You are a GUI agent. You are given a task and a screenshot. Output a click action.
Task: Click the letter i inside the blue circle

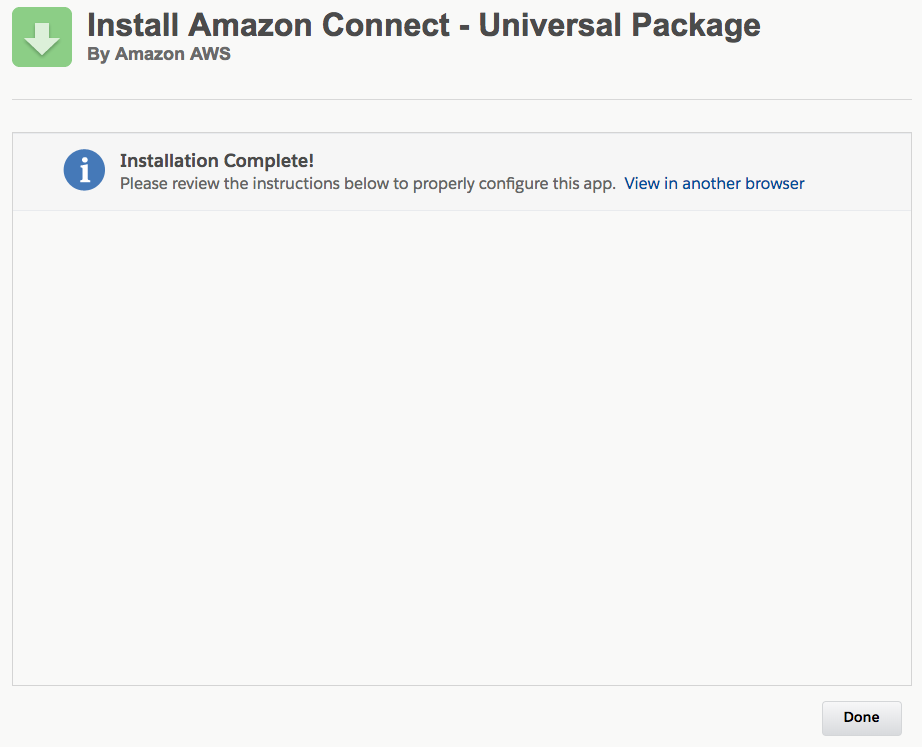point(85,170)
